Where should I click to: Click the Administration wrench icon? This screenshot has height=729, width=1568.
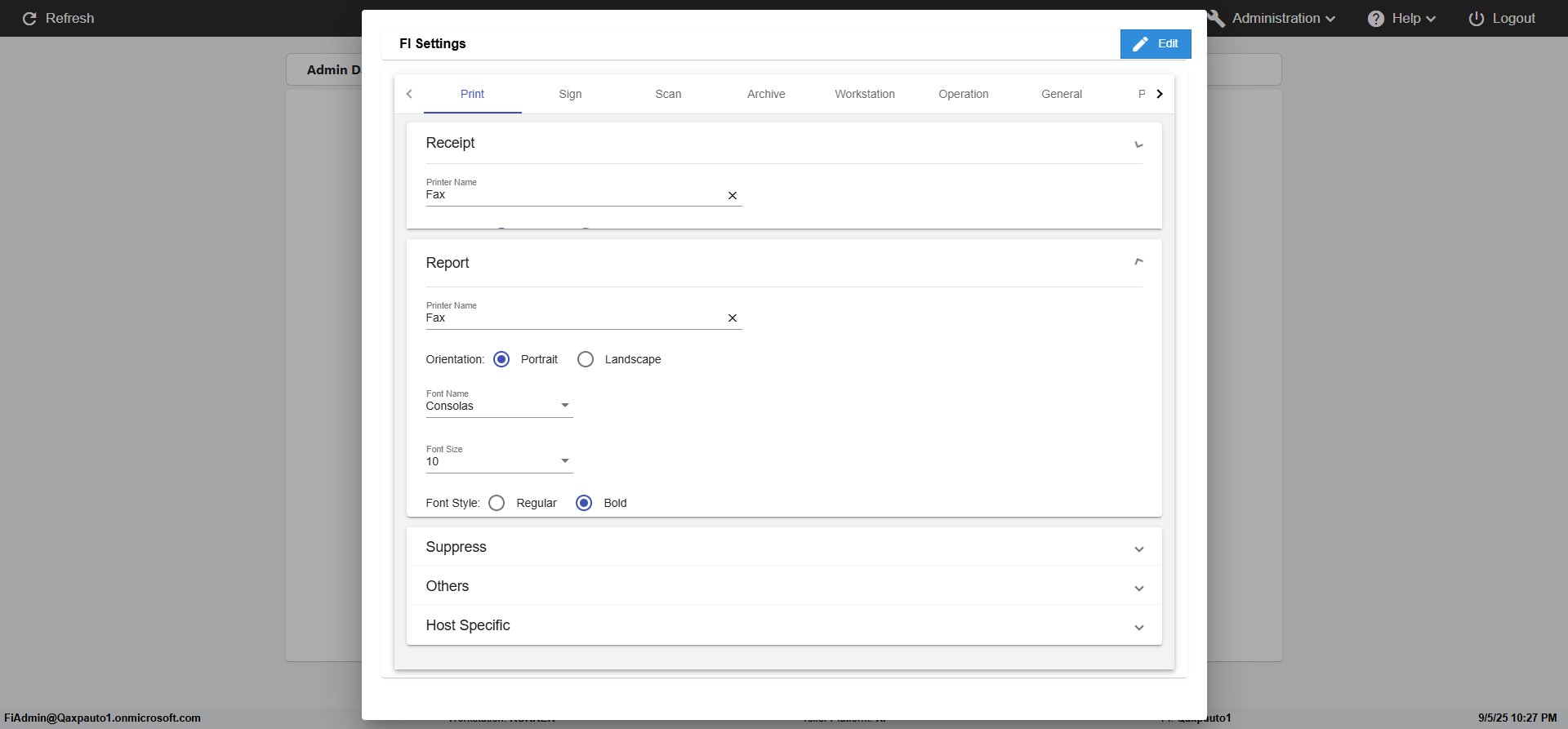1216,19
